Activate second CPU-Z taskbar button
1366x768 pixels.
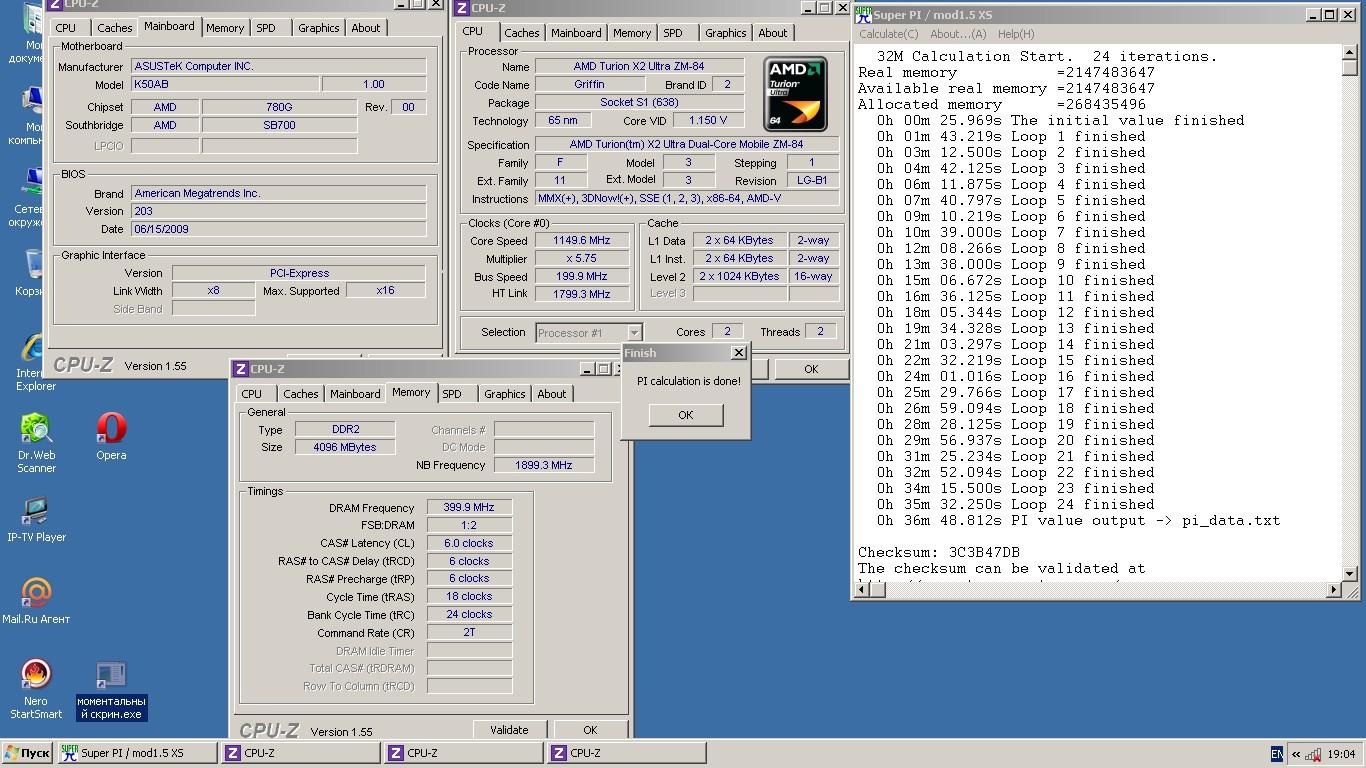463,753
